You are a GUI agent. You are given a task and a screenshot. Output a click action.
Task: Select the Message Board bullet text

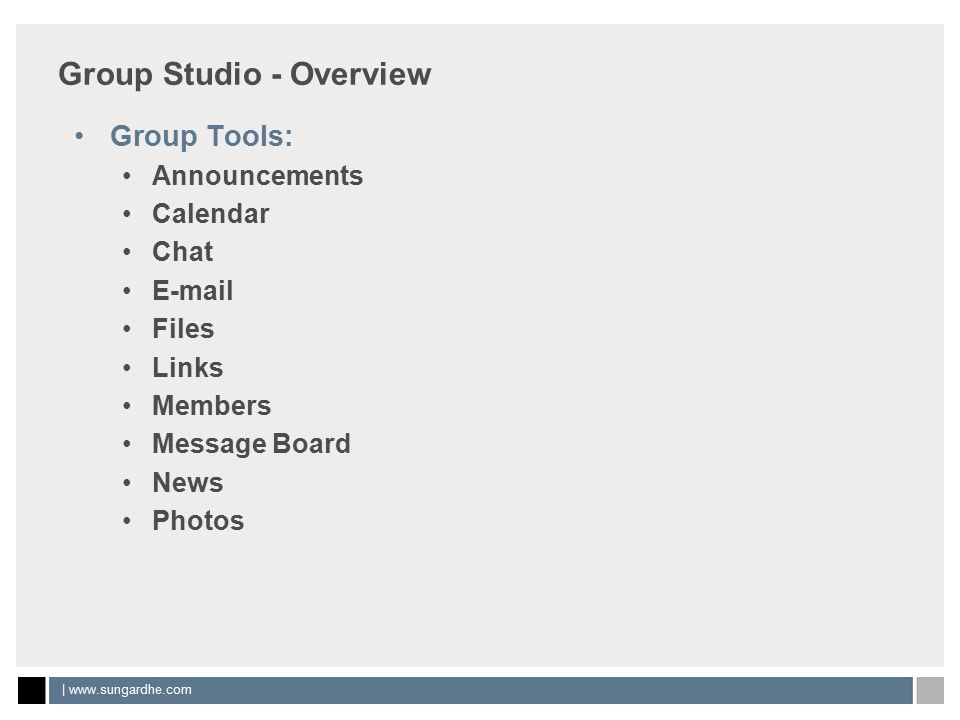coord(251,444)
